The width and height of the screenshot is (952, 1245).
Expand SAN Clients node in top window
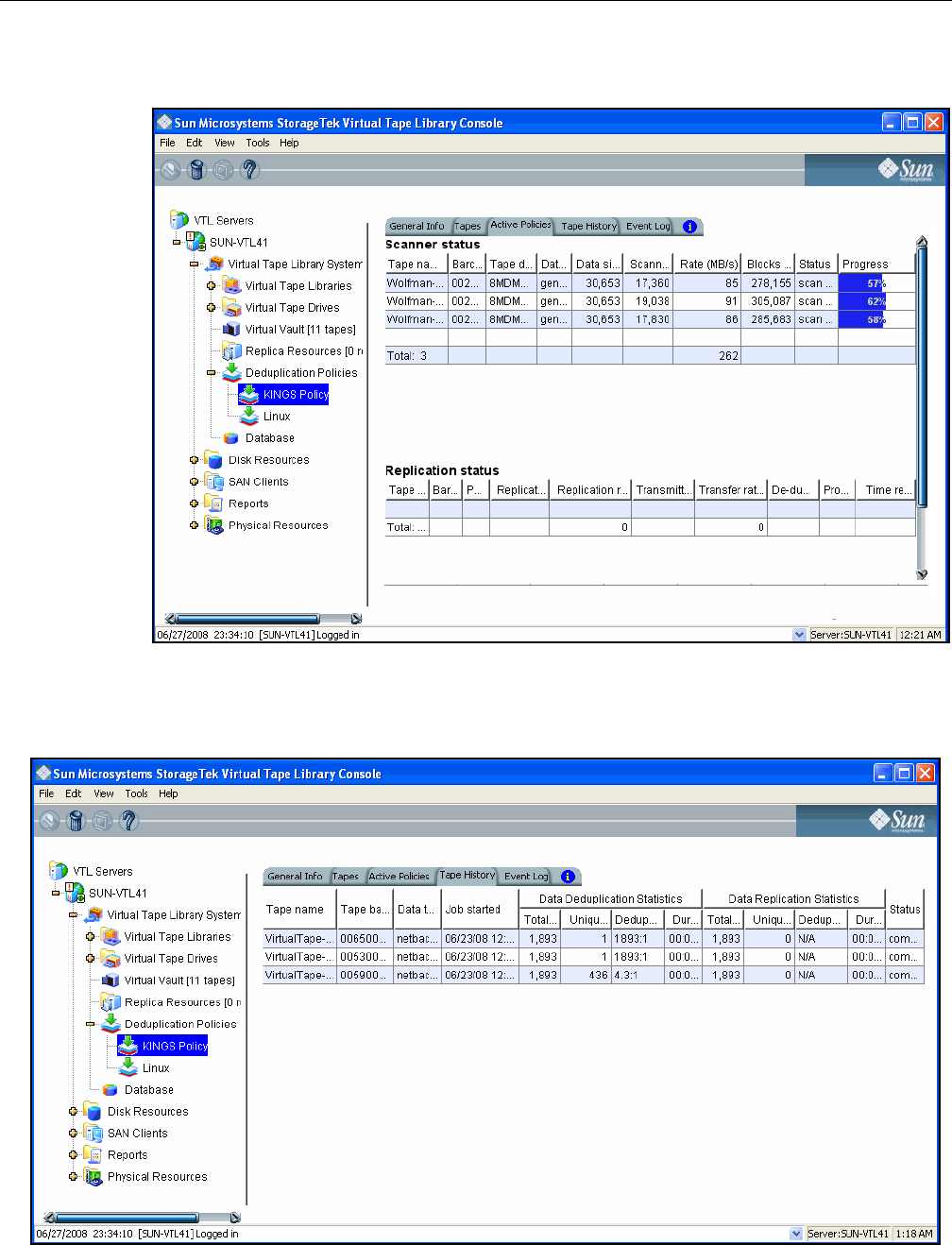(195, 482)
